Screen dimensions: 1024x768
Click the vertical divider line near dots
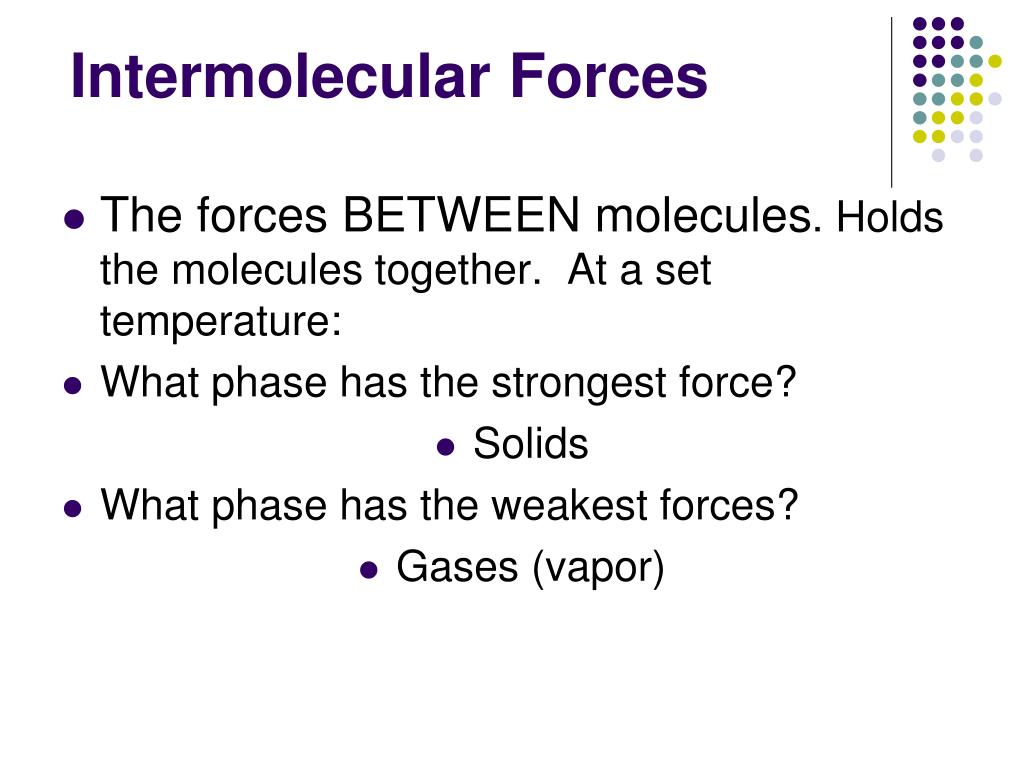coord(891,103)
